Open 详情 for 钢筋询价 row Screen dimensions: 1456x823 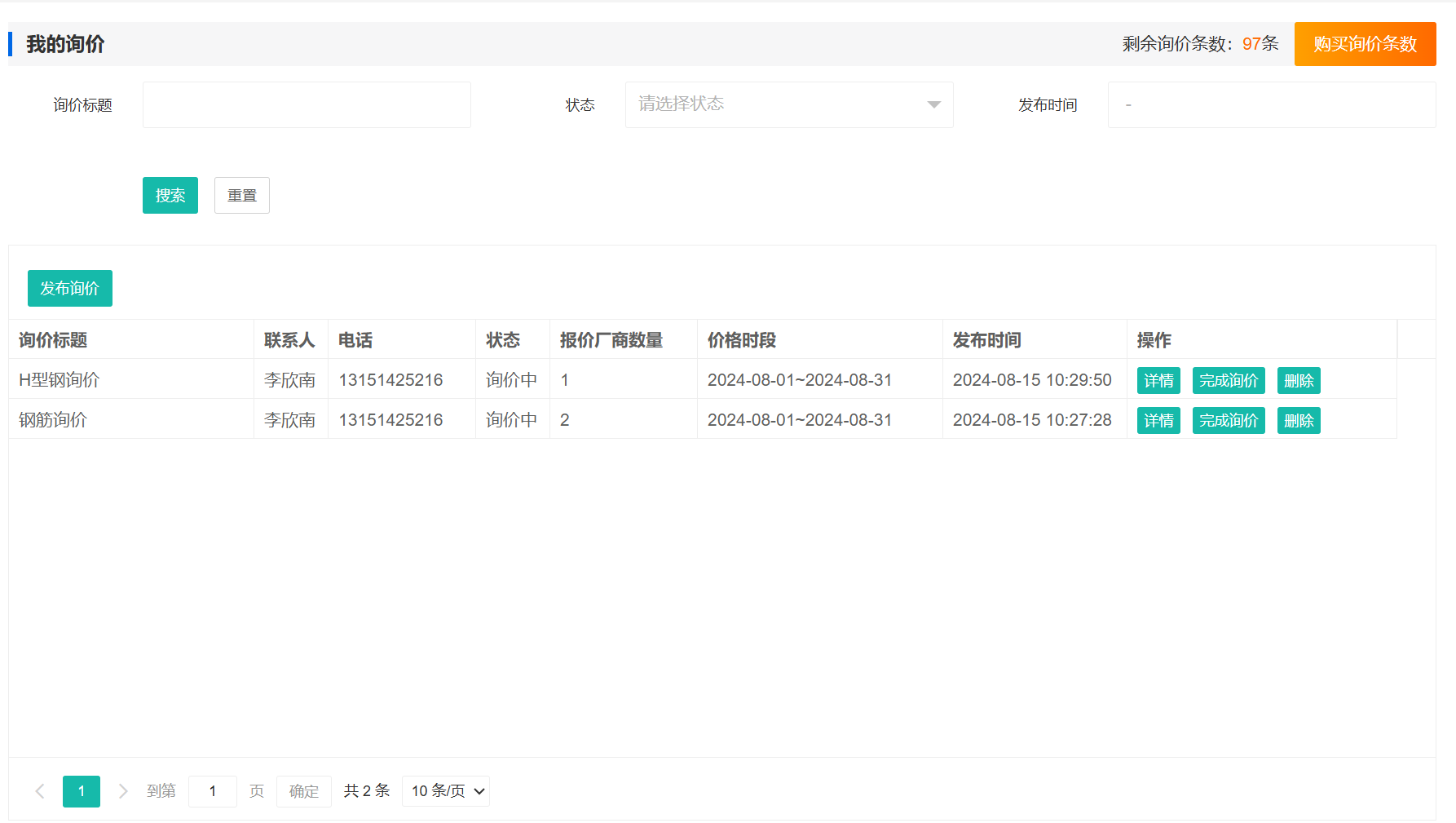pyautogui.click(x=1158, y=421)
